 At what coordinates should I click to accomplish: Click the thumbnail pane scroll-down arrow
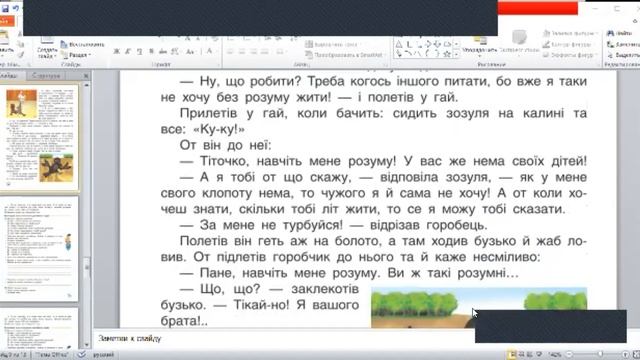(87, 345)
